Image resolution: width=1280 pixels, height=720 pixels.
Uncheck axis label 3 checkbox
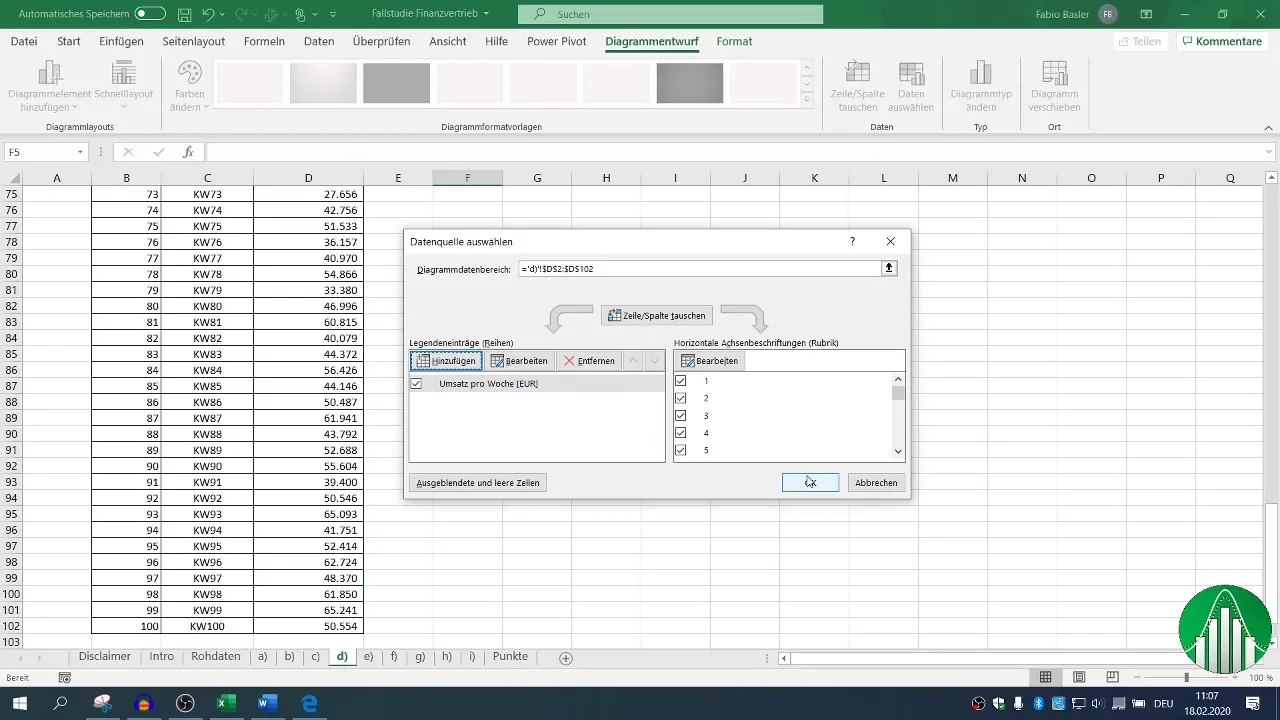coord(681,415)
